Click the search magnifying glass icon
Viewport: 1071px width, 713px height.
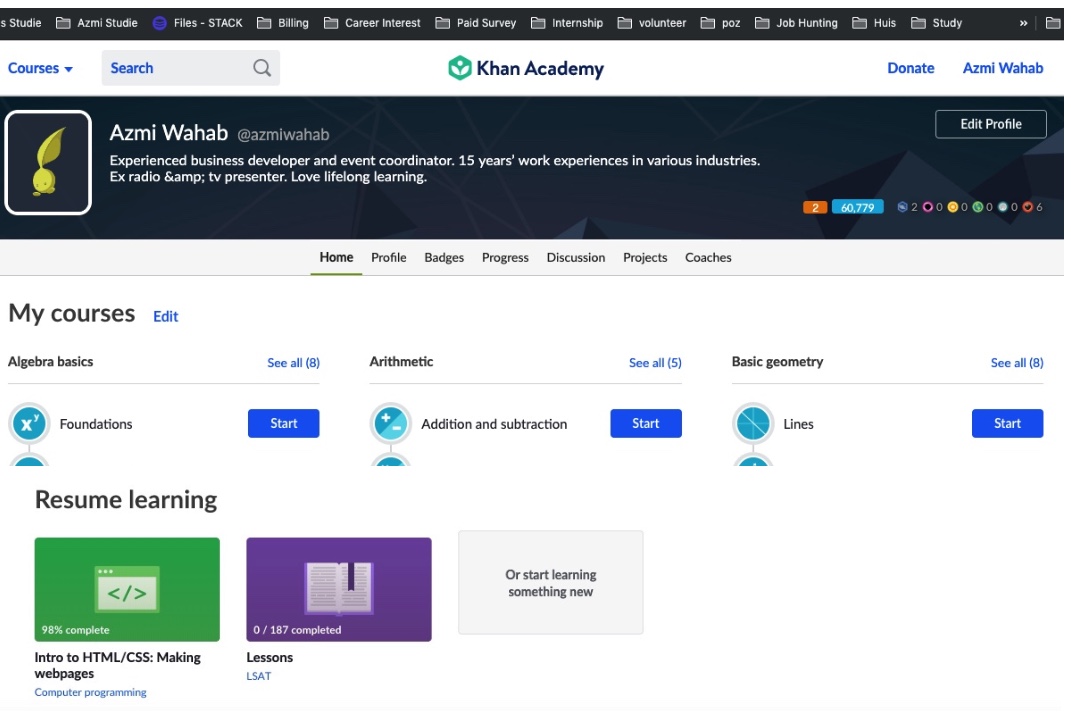(262, 68)
